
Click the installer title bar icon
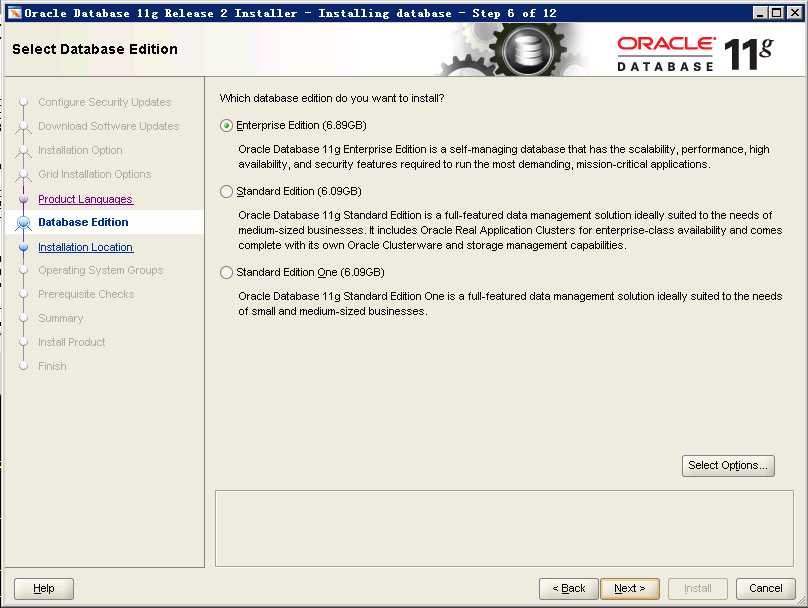coord(14,13)
